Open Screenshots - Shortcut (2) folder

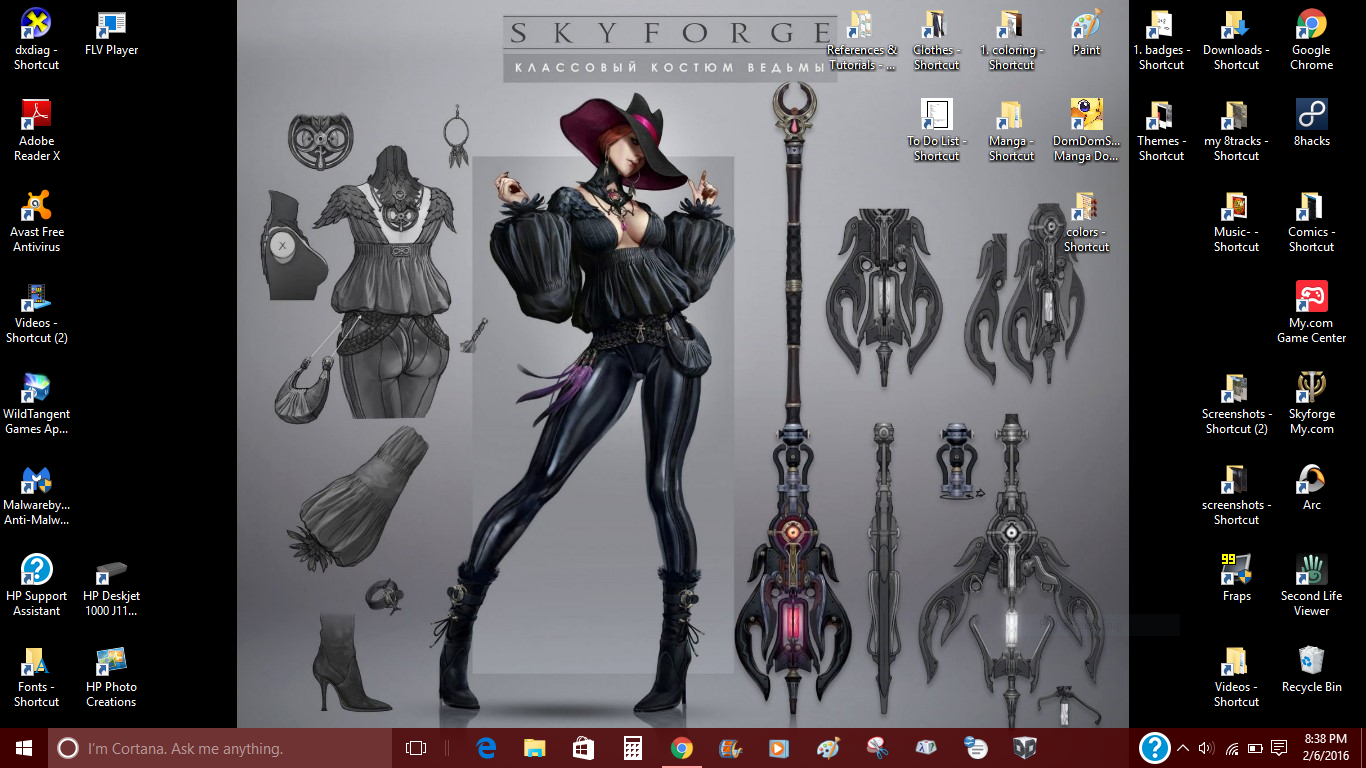click(1236, 404)
